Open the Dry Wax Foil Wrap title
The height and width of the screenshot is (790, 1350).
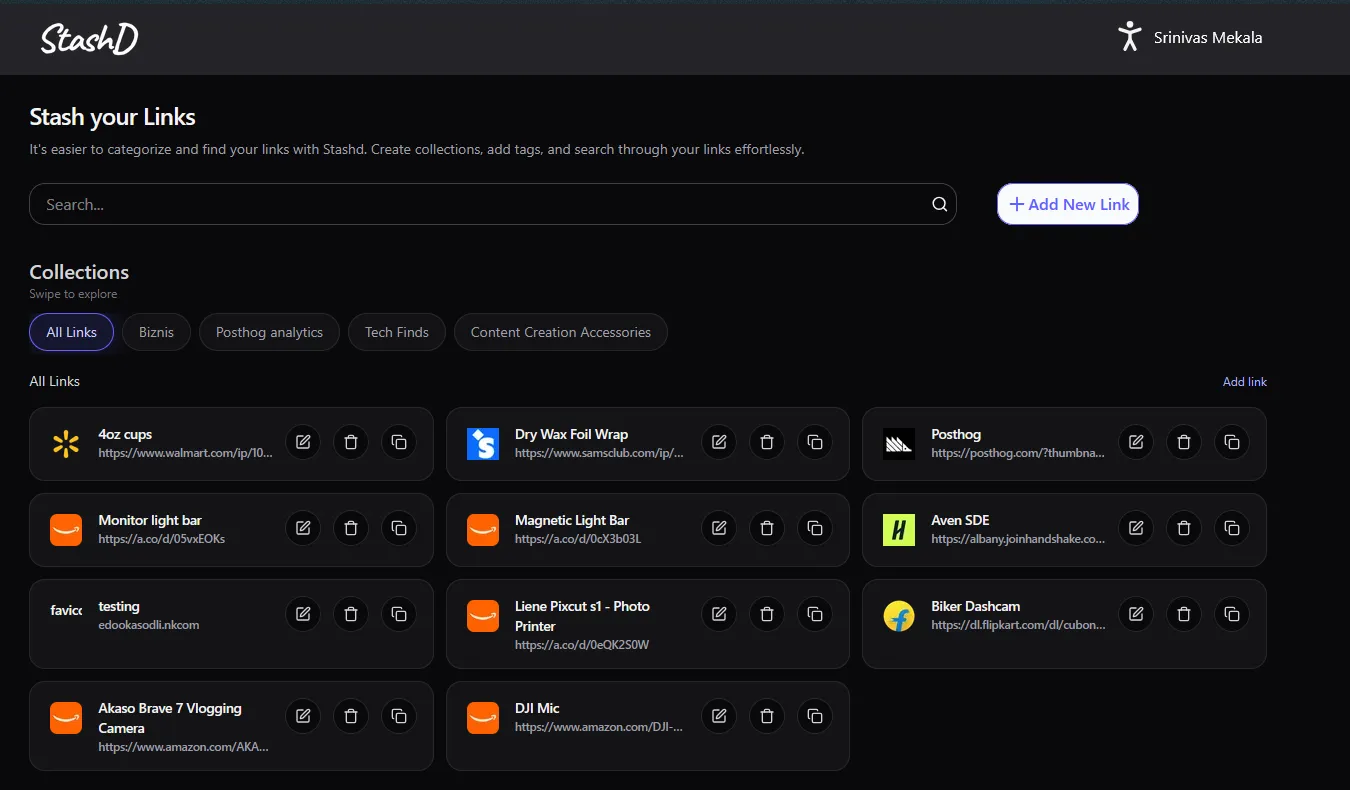572,434
